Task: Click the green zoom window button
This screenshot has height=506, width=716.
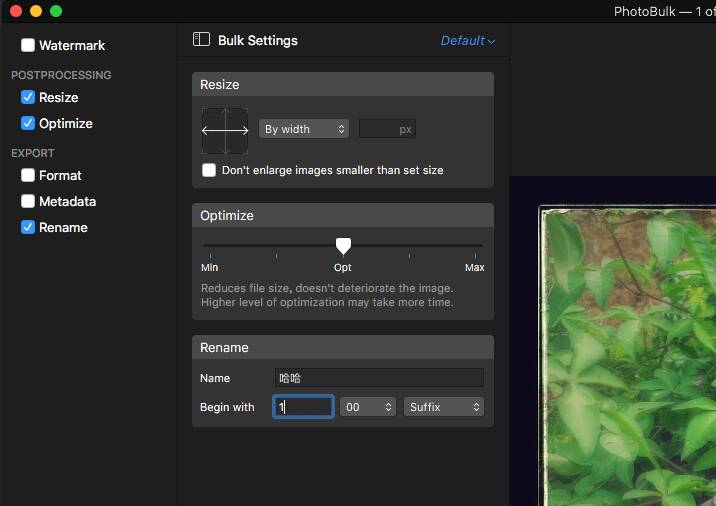Action: 56,11
